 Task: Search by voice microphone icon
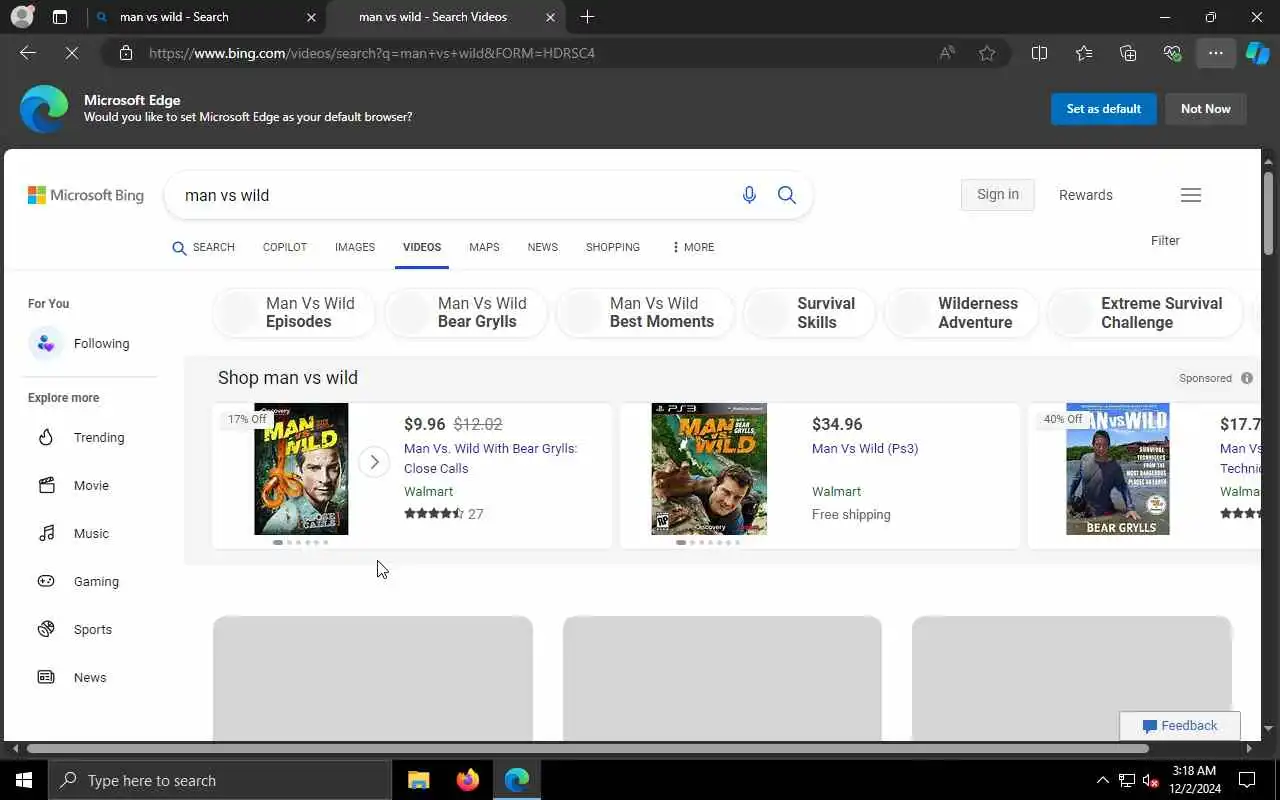[x=749, y=195]
